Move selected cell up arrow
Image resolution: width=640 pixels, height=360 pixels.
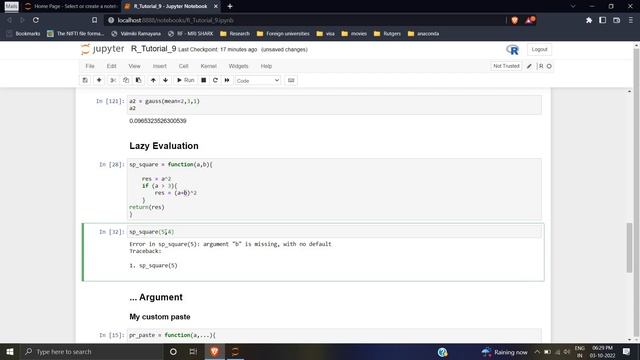coord(153,80)
